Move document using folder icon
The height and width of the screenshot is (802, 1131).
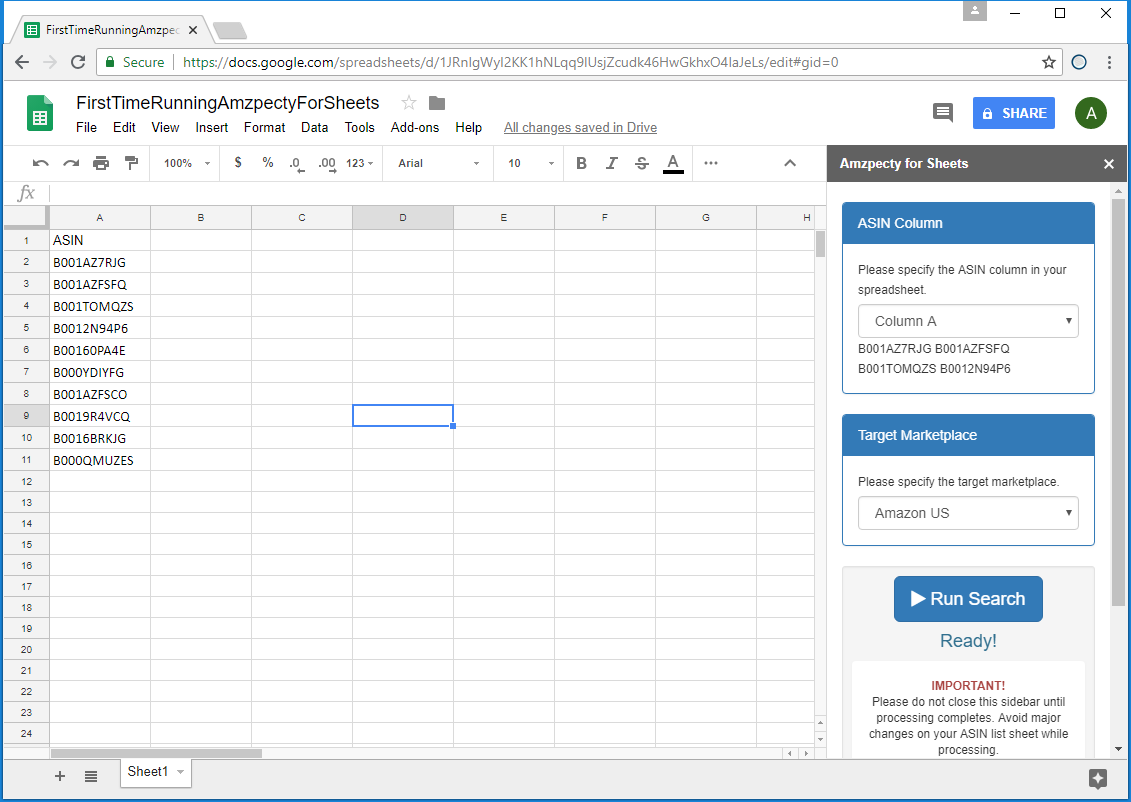[x=437, y=103]
